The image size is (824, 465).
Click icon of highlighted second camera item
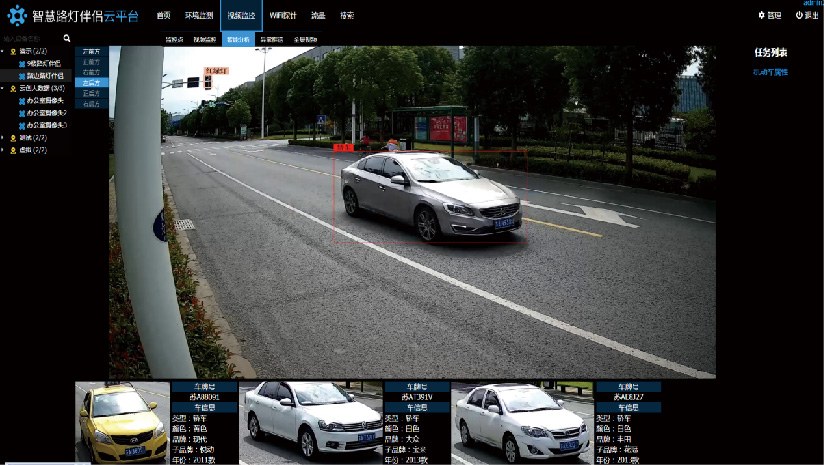(22, 75)
